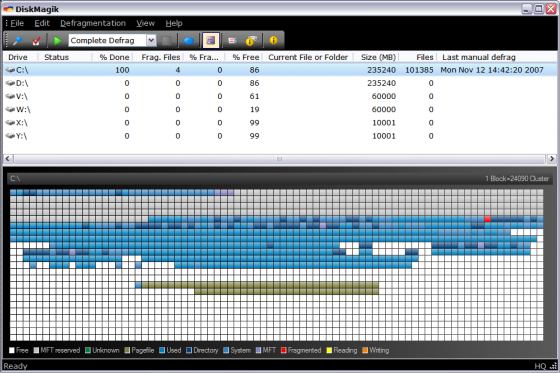
Task: Click the left arrow of horizontal scrollbar
Action: 8,159
